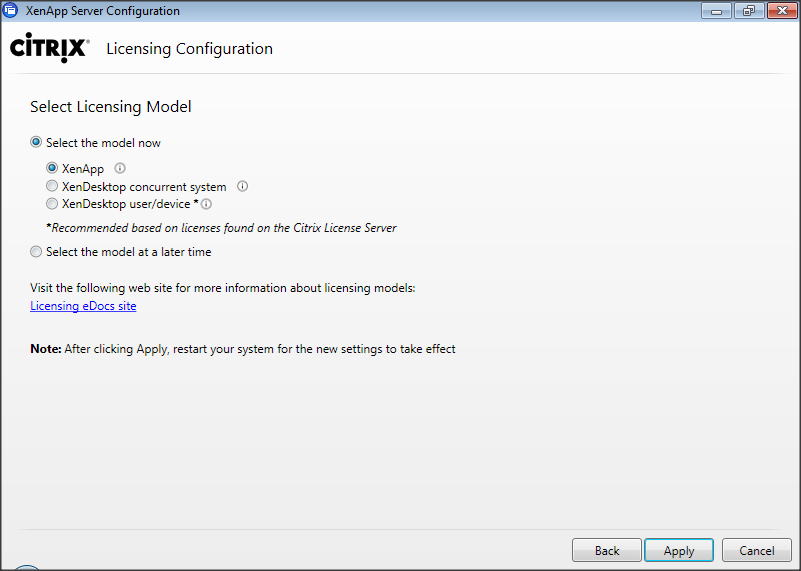The image size is (801, 571).
Task: Open the Licensing eDocs site link
Action: click(83, 306)
